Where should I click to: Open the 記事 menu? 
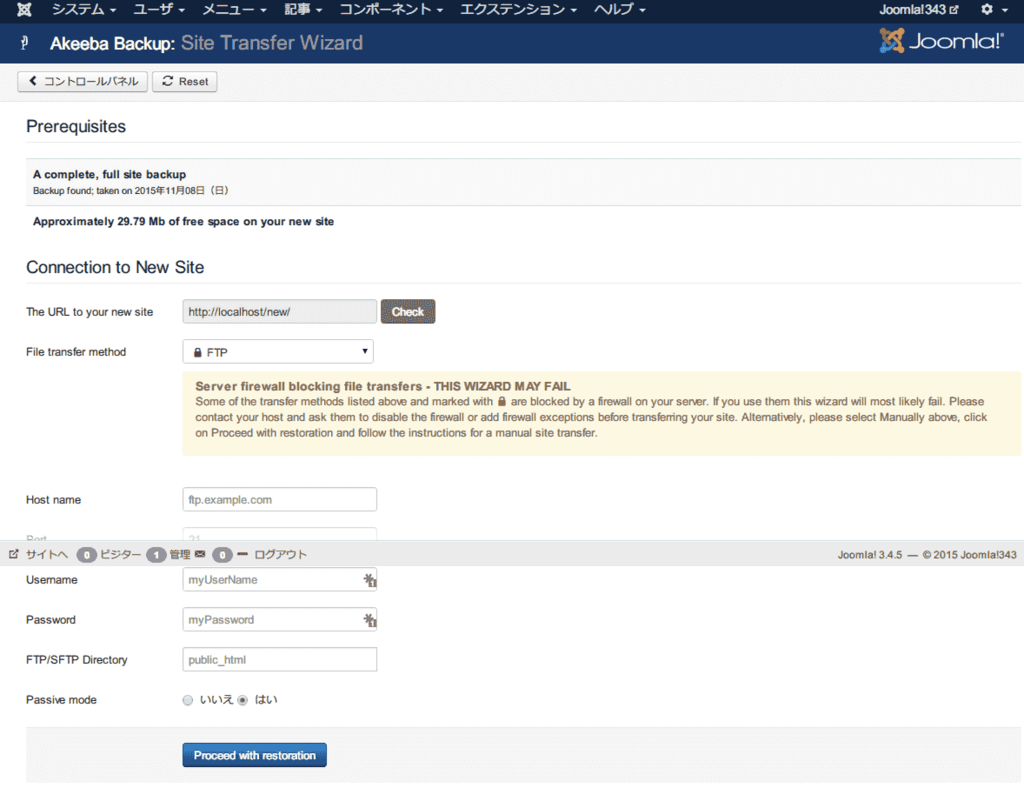pyautogui.click(x=304, y=9)
